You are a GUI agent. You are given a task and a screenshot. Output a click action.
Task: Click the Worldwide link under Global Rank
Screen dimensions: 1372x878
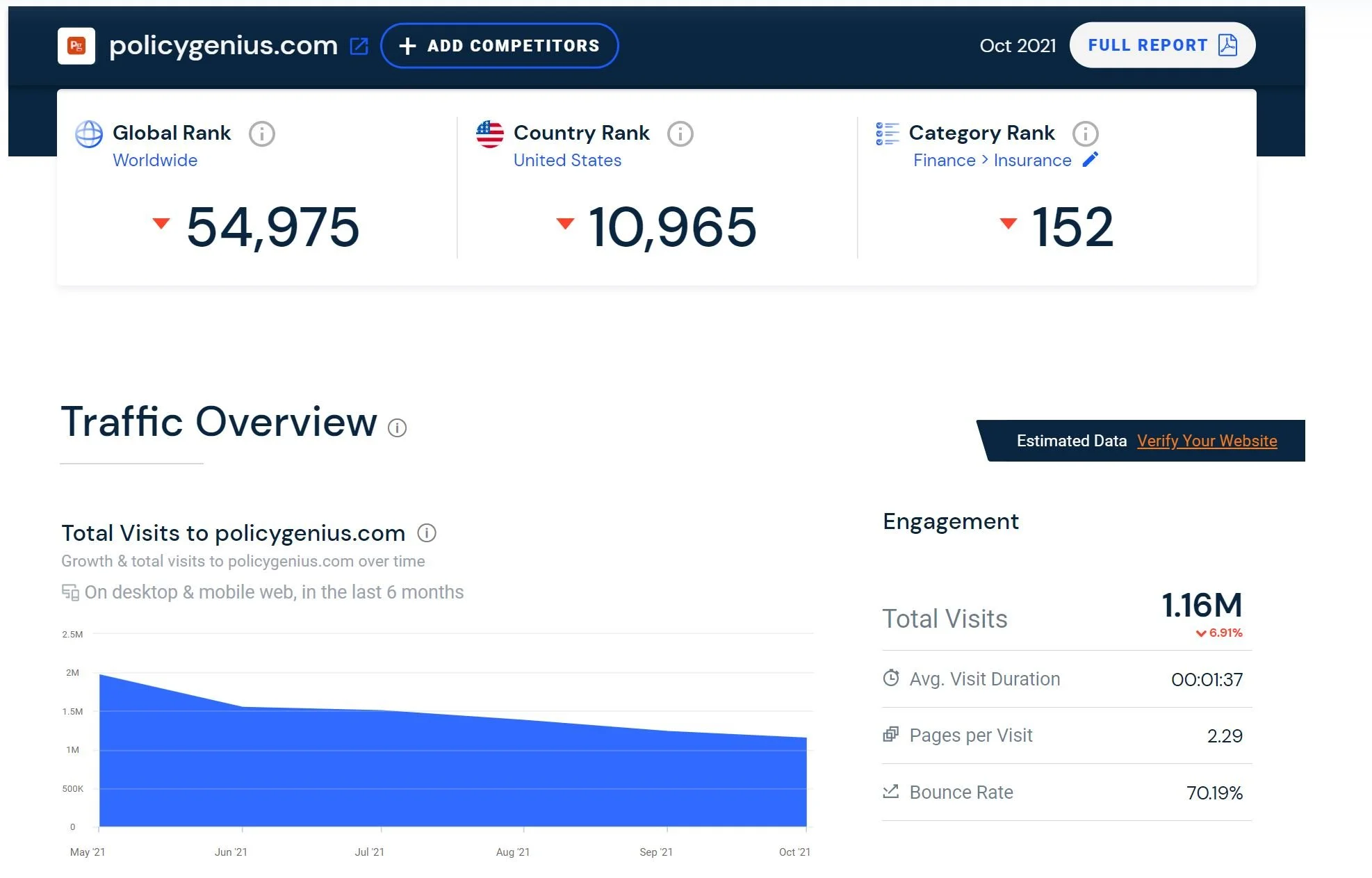point(155,161)
